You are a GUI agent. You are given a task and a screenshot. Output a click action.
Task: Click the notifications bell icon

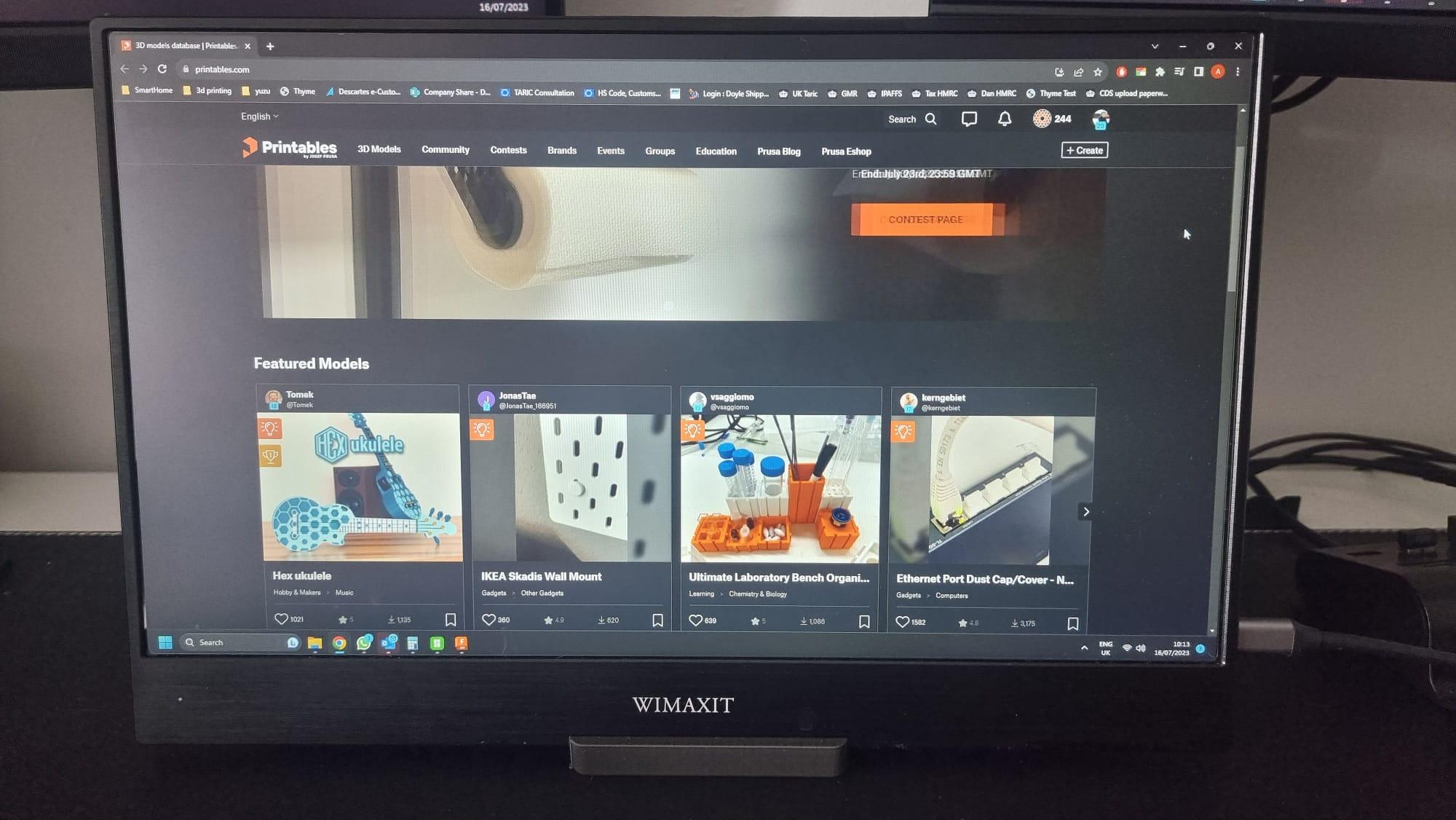pos(1004,118)
